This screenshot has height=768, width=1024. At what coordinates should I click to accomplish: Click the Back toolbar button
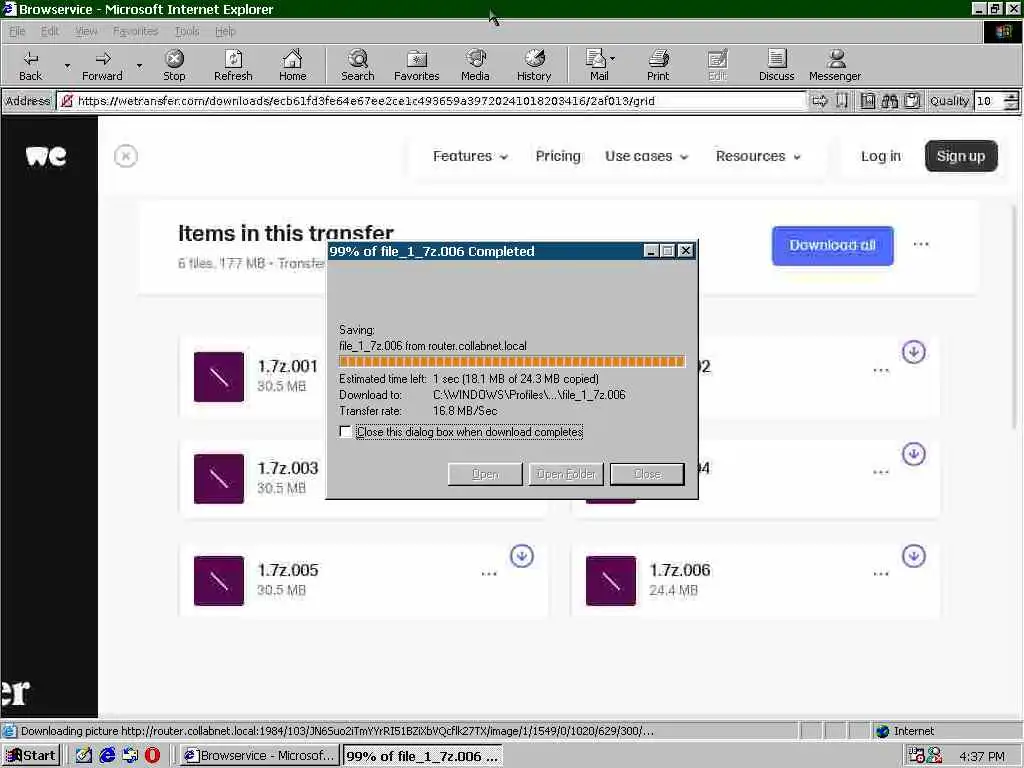pyautogui.click(x=30, y=65)
